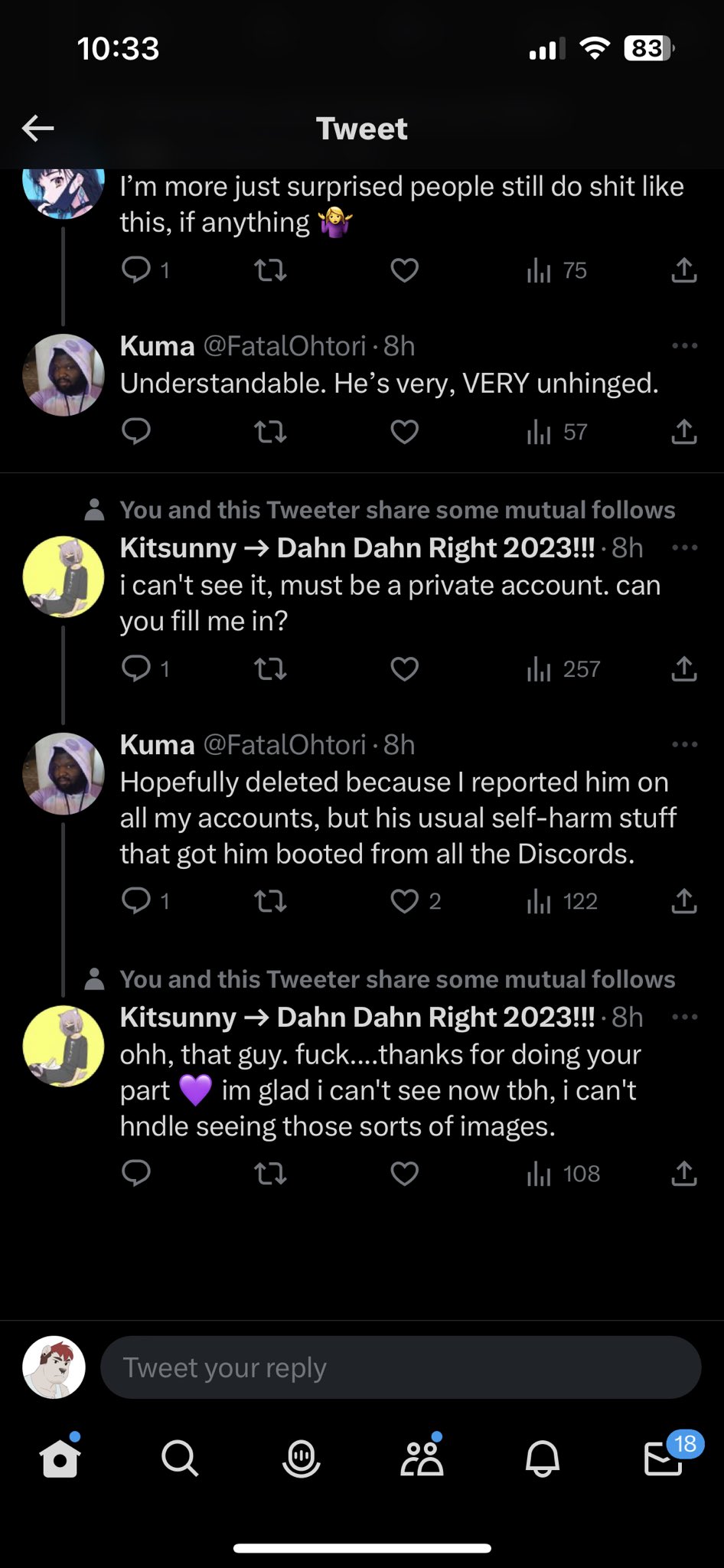724x1568 pixels.
Task: Retweet Kuma's 'Hopefully deleted' reply
Action: click(x=270, y=902)
